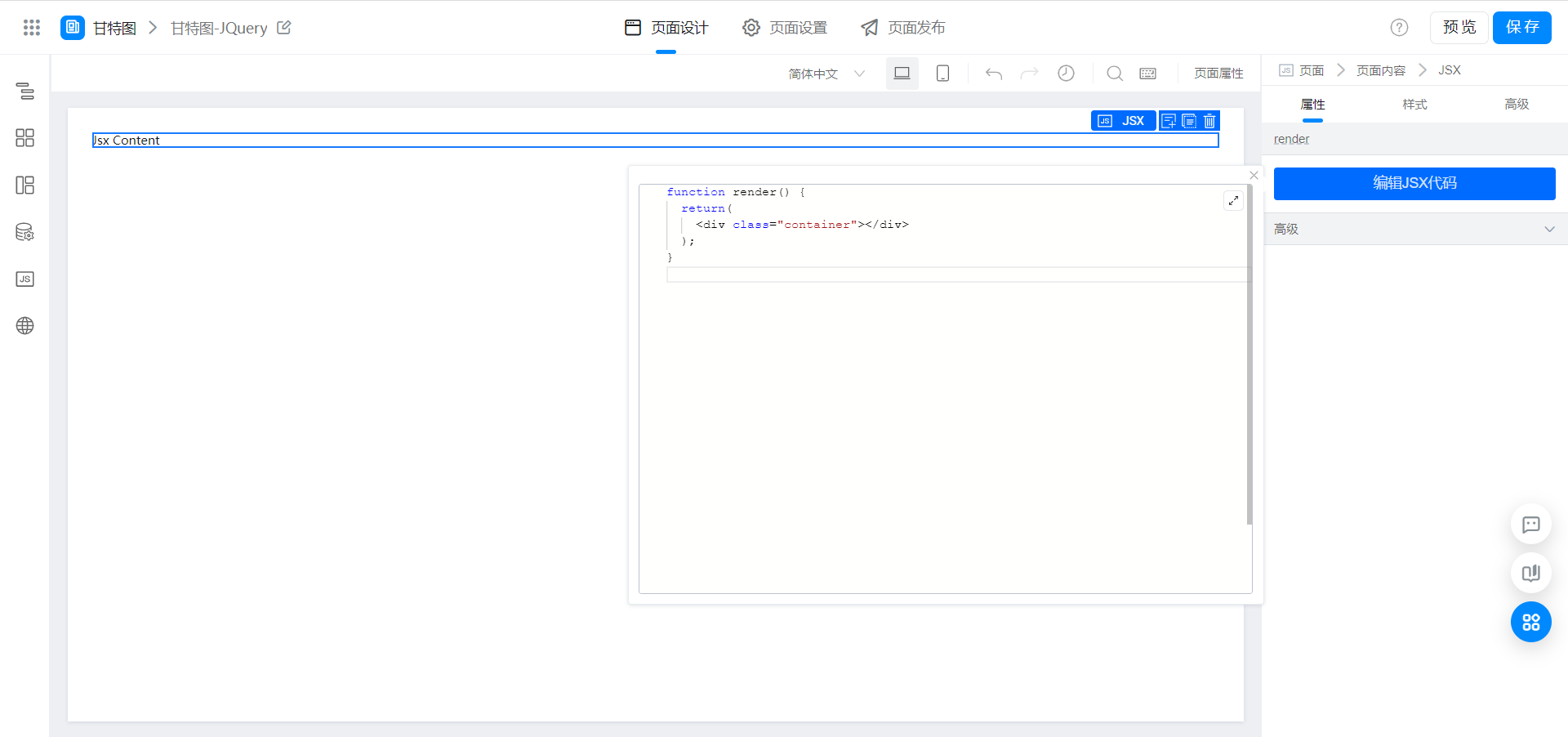Switch to 页面设置 tab
1568x737 pixels.
pyautogui.click(x=785, y=28)
